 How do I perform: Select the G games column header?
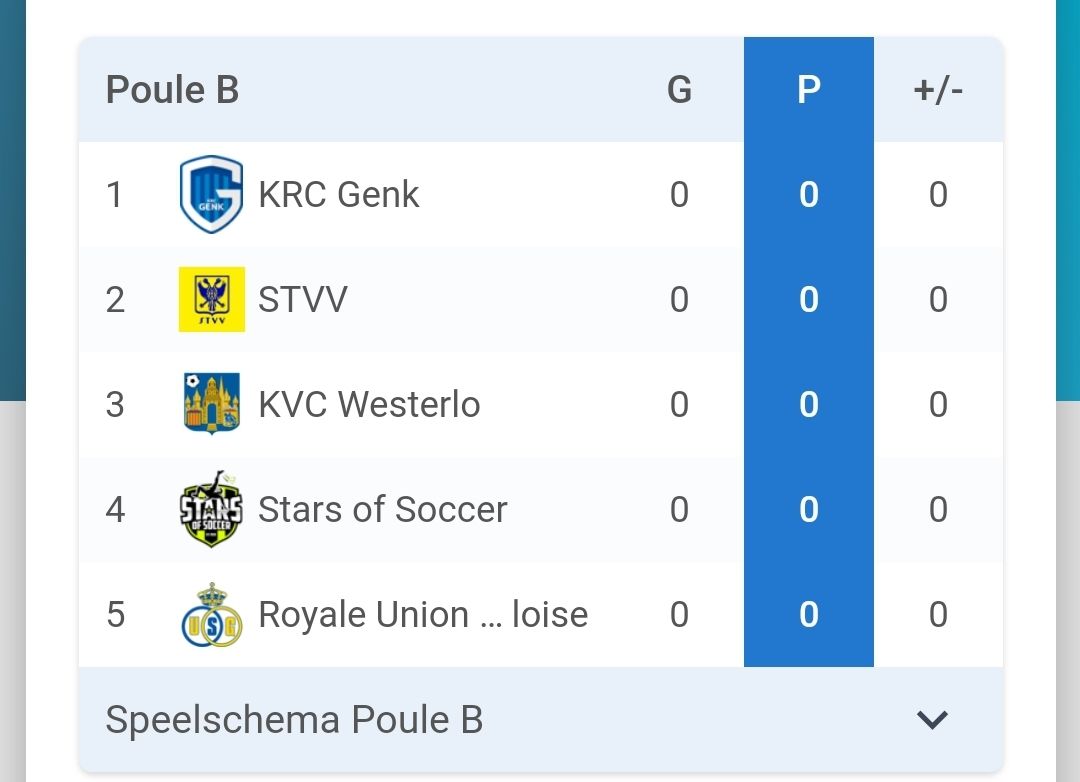[679, 90]
